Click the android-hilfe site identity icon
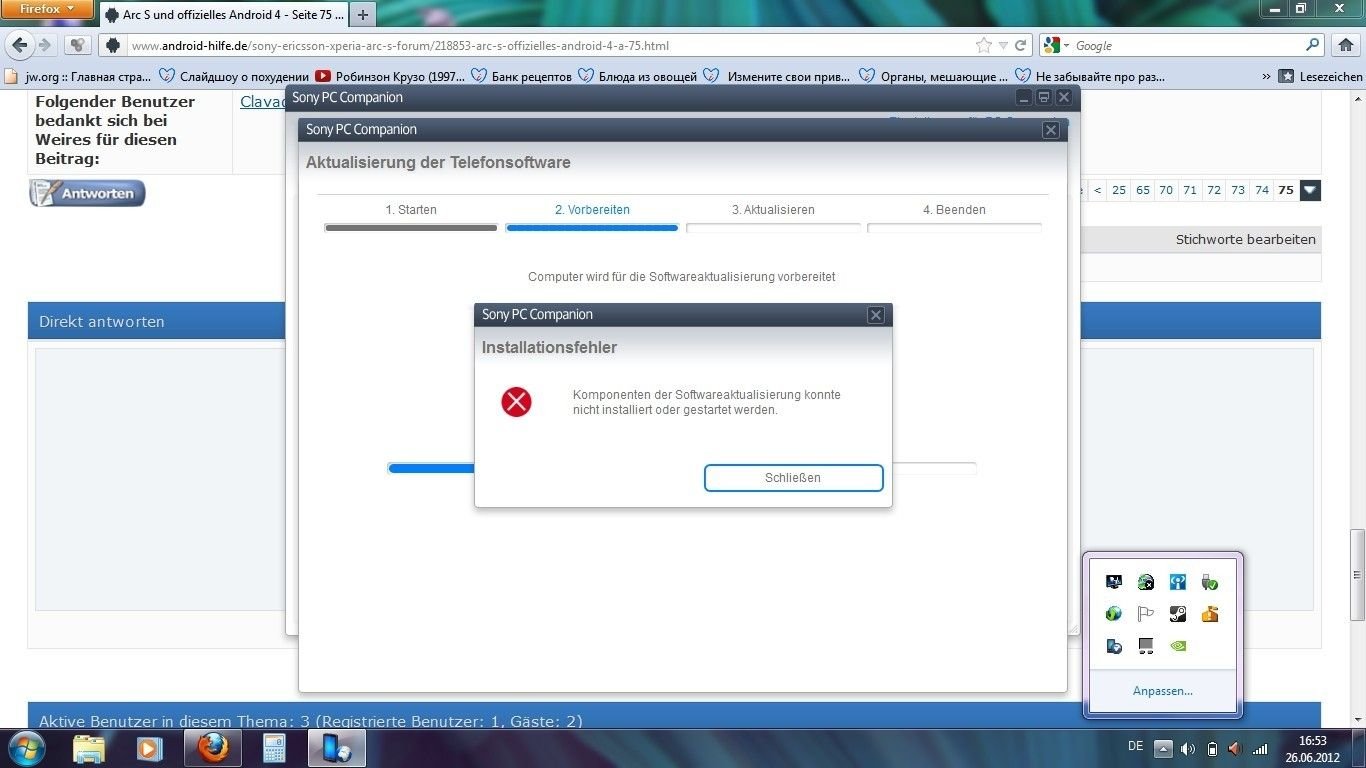The width and height of the screenshot is (1366, 768). pos(113,46)
